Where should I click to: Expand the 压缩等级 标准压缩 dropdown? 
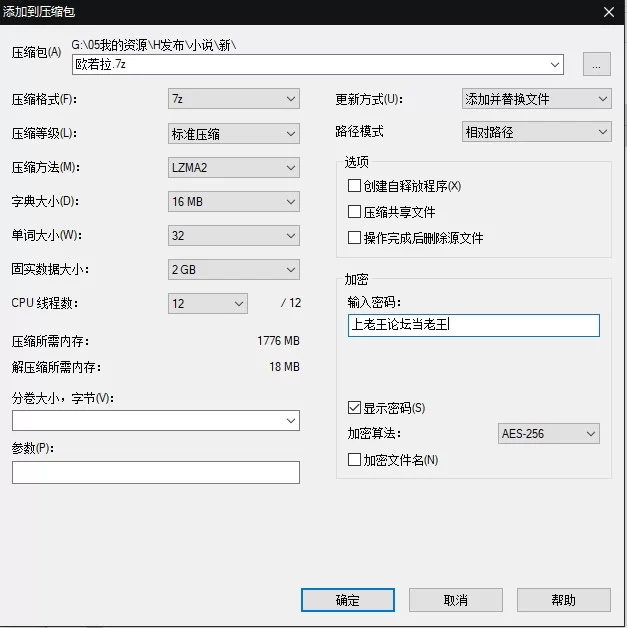tap(234, 134)
